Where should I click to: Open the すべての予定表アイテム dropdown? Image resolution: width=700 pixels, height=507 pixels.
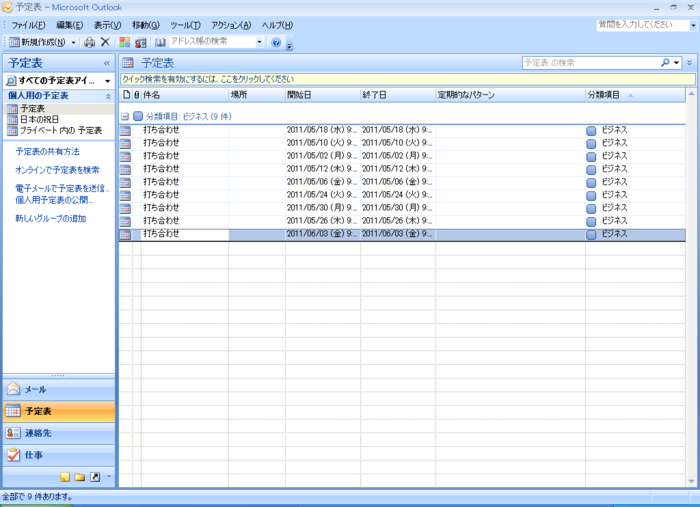pos(107,81)
